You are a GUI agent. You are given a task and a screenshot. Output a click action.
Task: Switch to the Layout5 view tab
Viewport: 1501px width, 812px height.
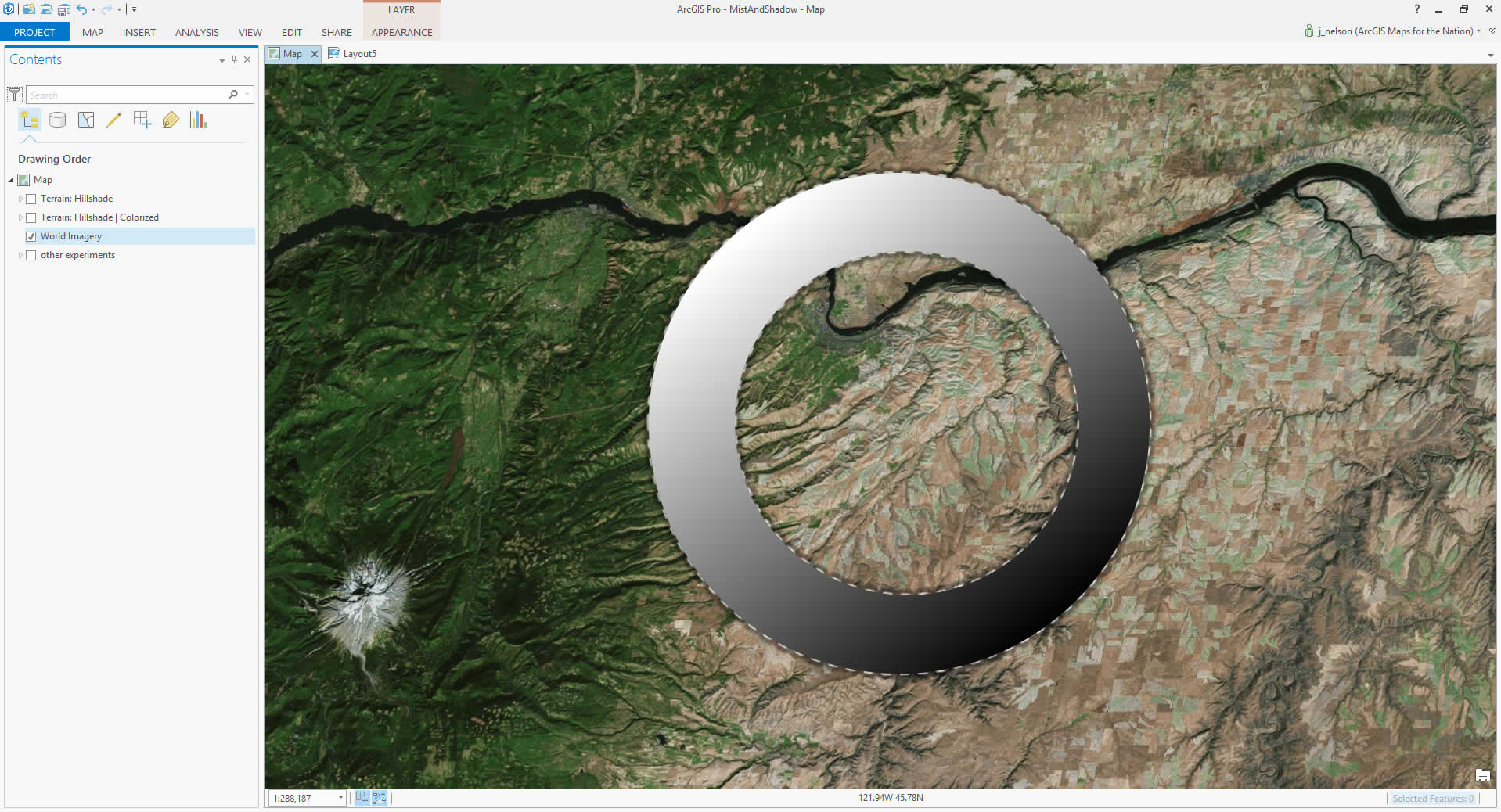(x=352, y=53)
